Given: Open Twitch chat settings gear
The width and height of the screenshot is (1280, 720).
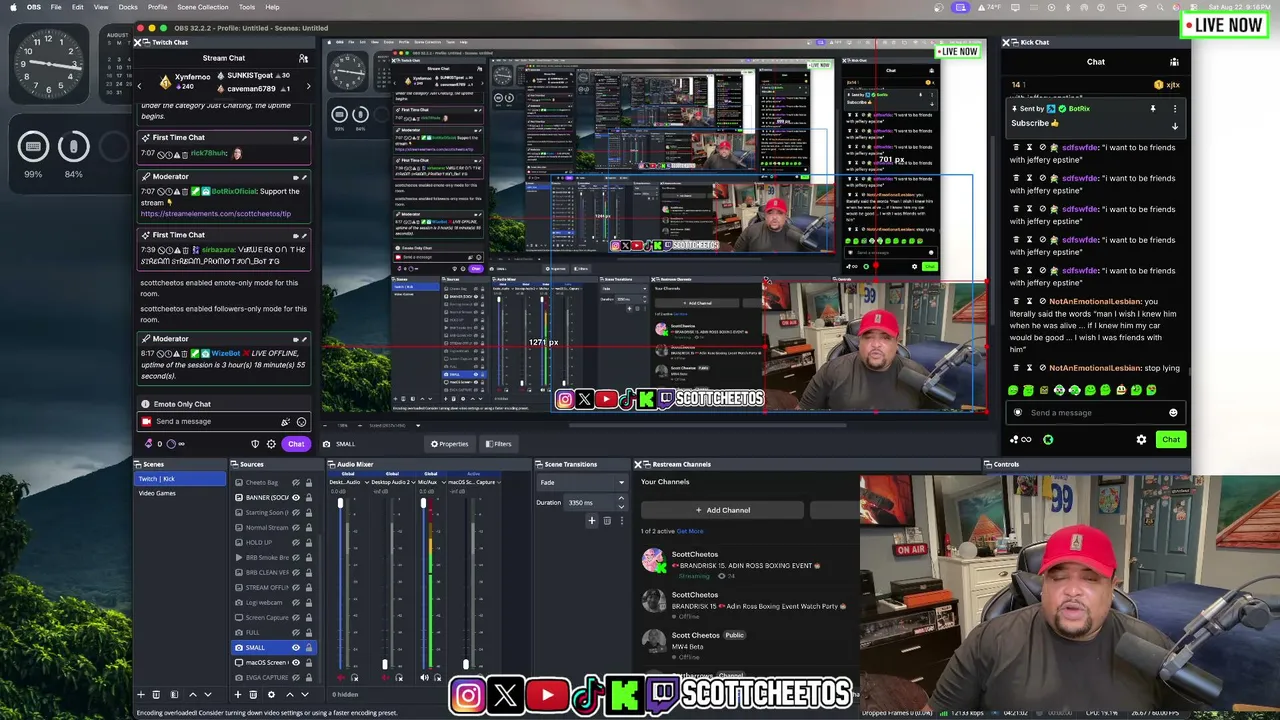Looking at the screenshot, I should (271, 444).
